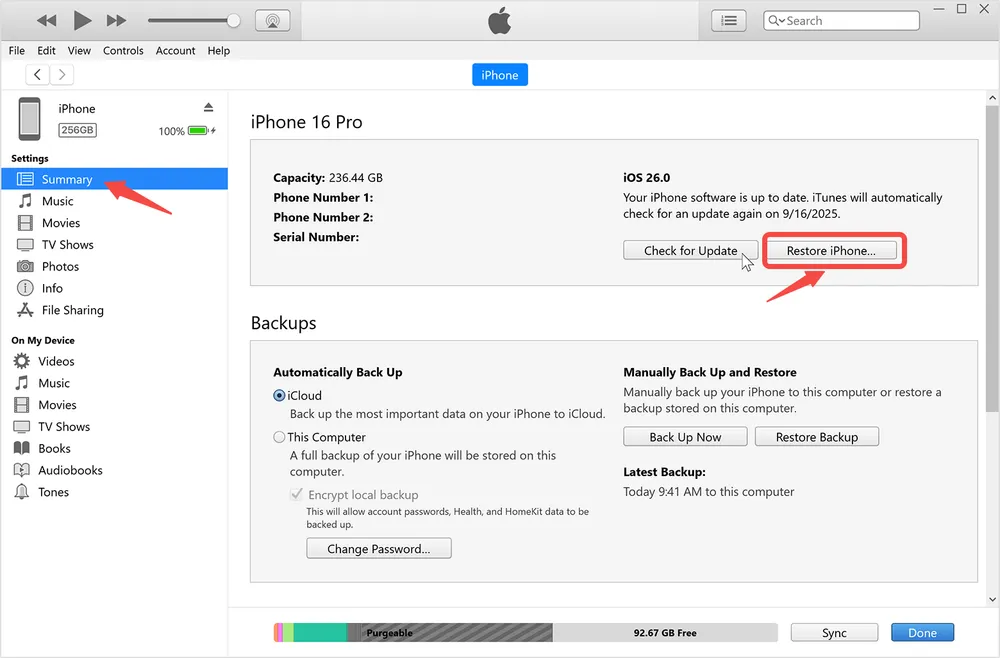The width and height of the screenshot is (1000, 658).
Task: Click the volume slider knob
Action: [x=233, y=20]
